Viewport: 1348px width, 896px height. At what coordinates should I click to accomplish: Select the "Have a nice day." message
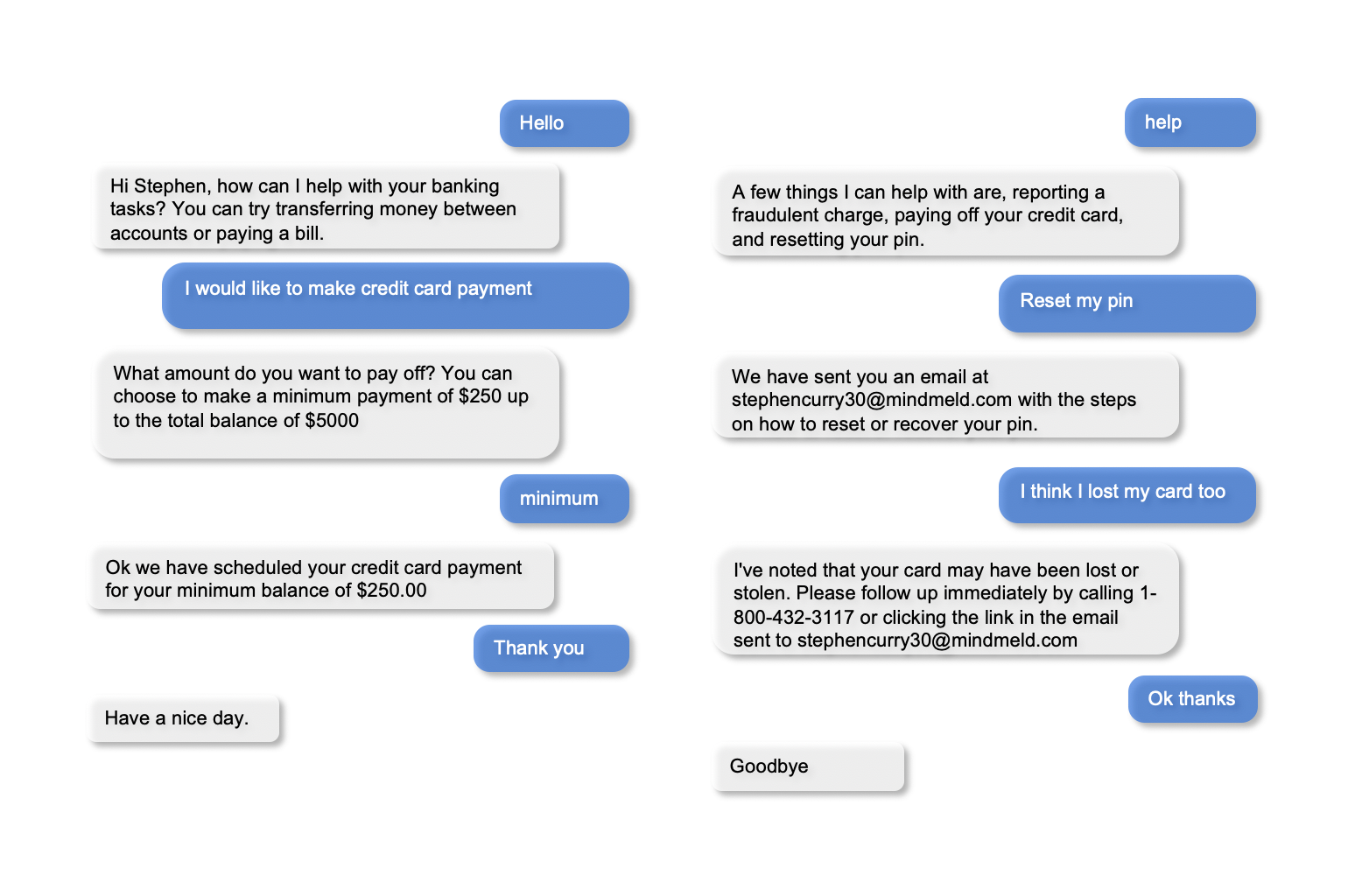point(184,718)
